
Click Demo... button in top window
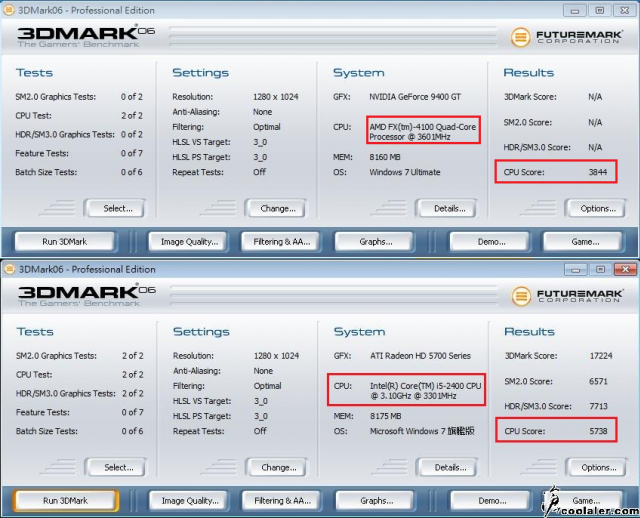pos(490,241)
